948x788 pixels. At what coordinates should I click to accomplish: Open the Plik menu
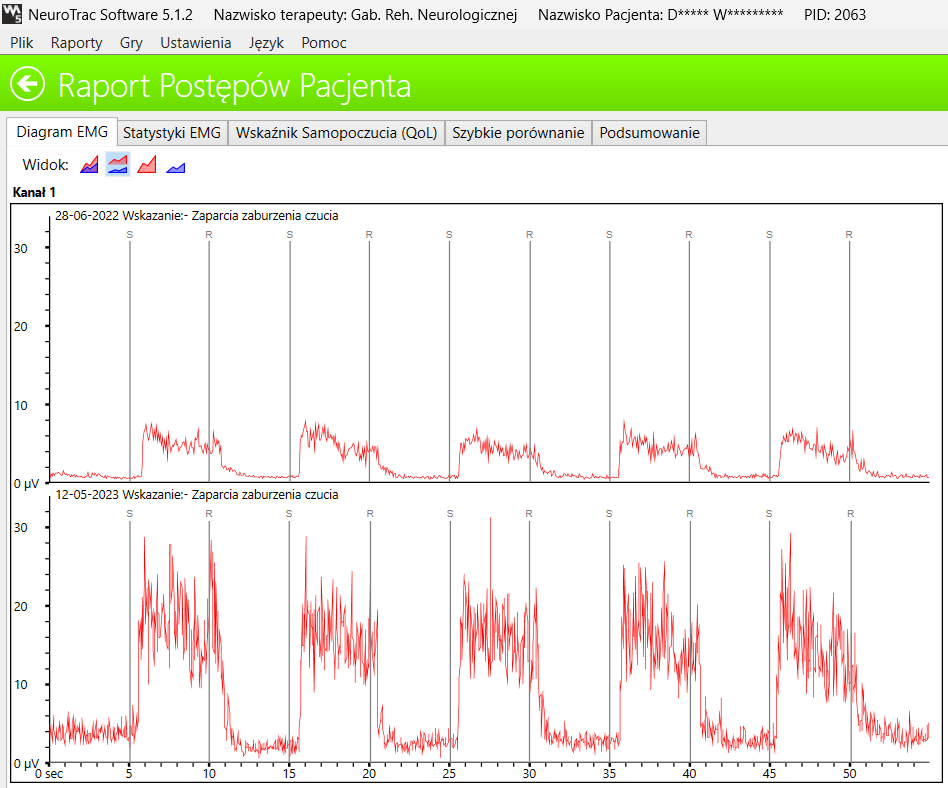(20, 43)
